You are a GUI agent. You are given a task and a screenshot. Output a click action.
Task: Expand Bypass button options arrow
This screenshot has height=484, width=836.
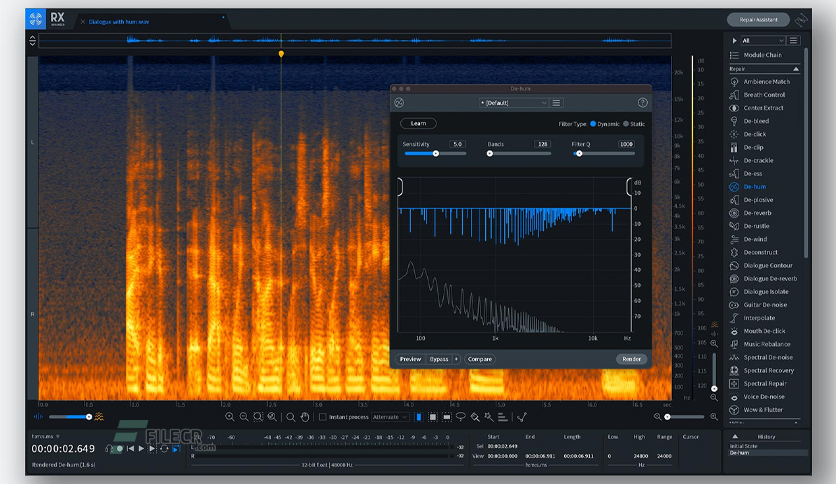coord(456,359)
